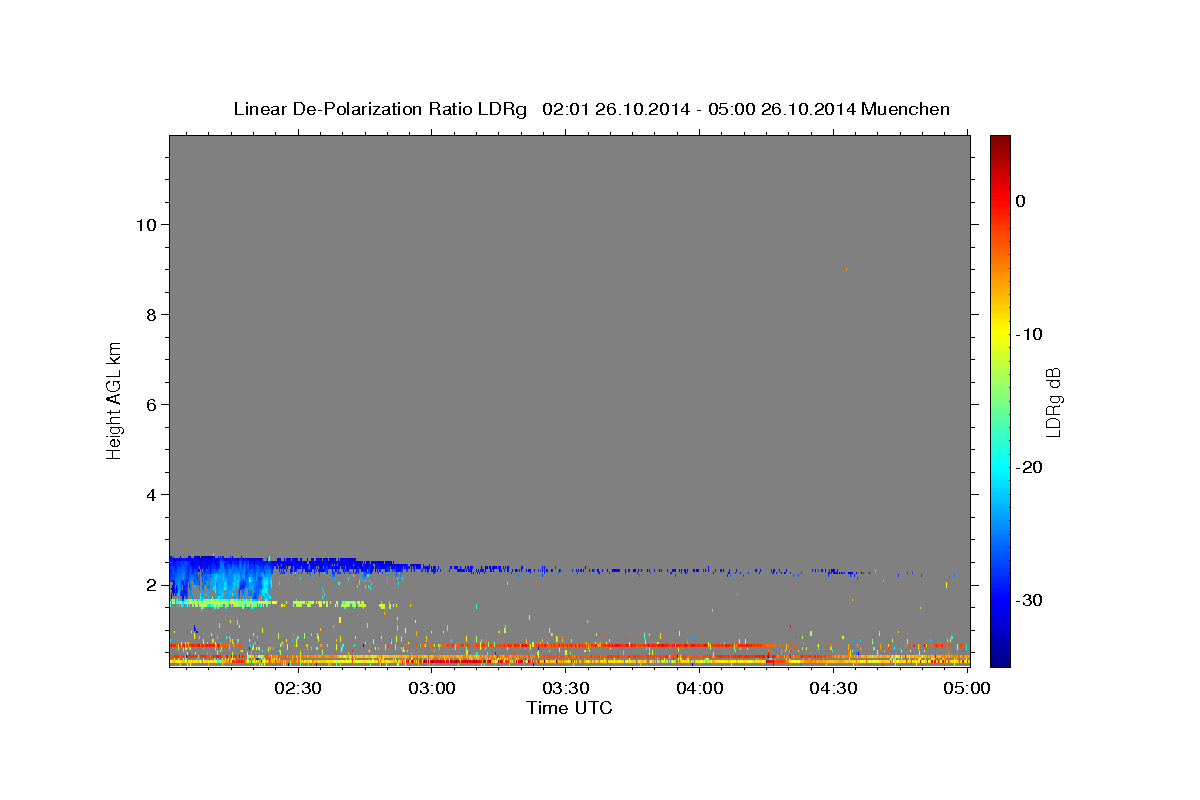1200x800 pixels.
Task: Click the colorbar value 0 label
Action: tap(1021, 201)
